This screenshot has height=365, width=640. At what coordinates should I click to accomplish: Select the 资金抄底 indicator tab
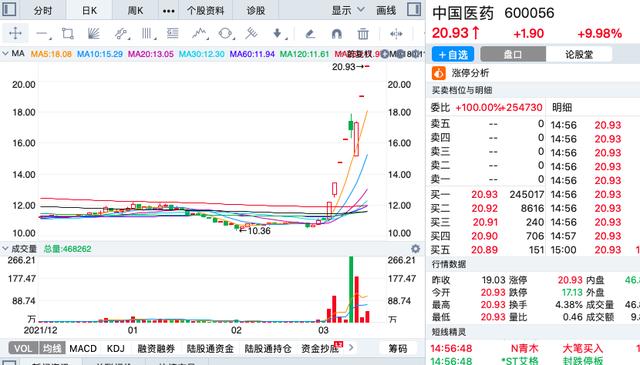[x=320, y=348]
